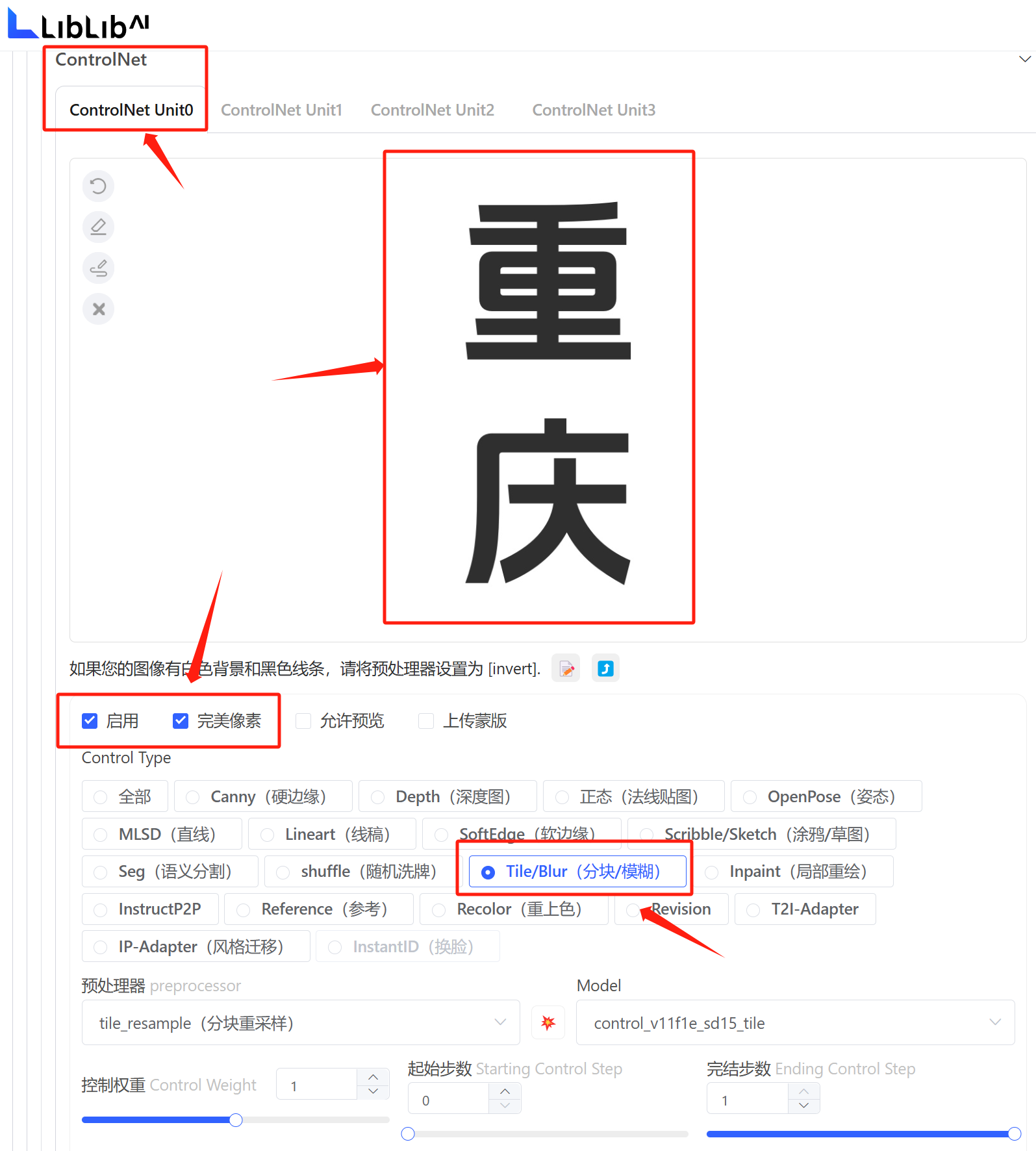Increase Control Weight with the up arrow
1036x1151 pixels.
click(373, 1077)
